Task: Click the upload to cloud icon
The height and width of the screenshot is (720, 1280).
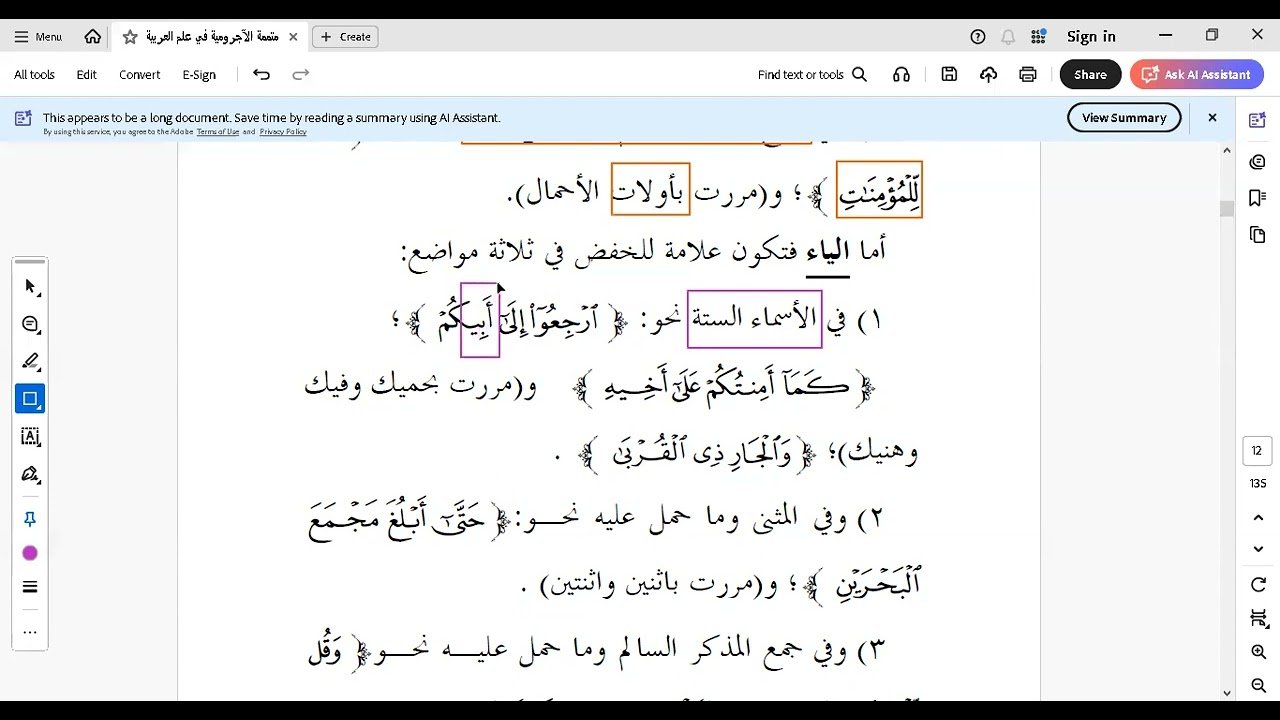Action: [x=988, y=74]
